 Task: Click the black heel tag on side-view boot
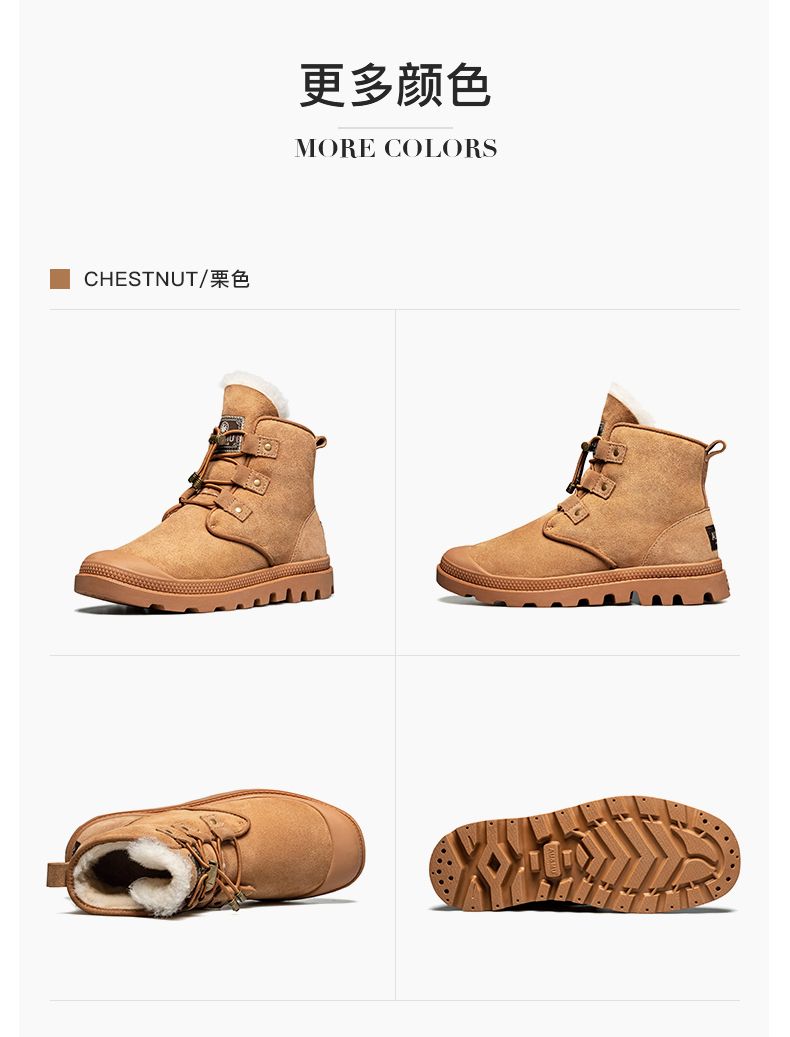711,537
